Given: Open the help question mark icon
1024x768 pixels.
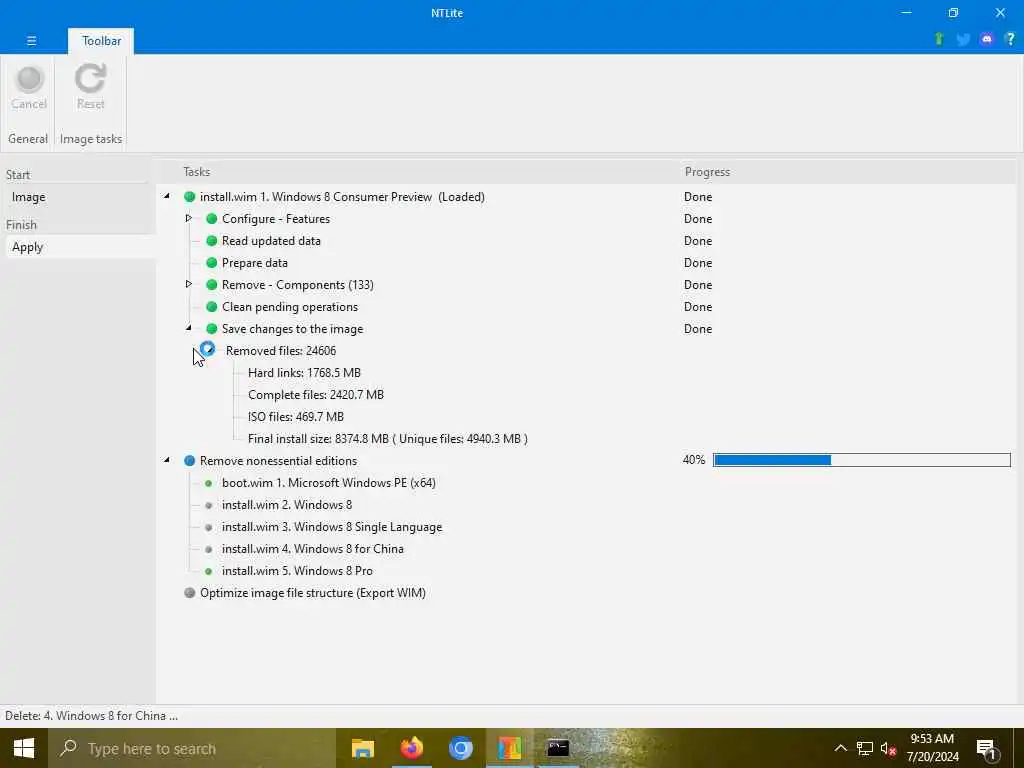Looking at the screenshot, I should point(1010,39).
